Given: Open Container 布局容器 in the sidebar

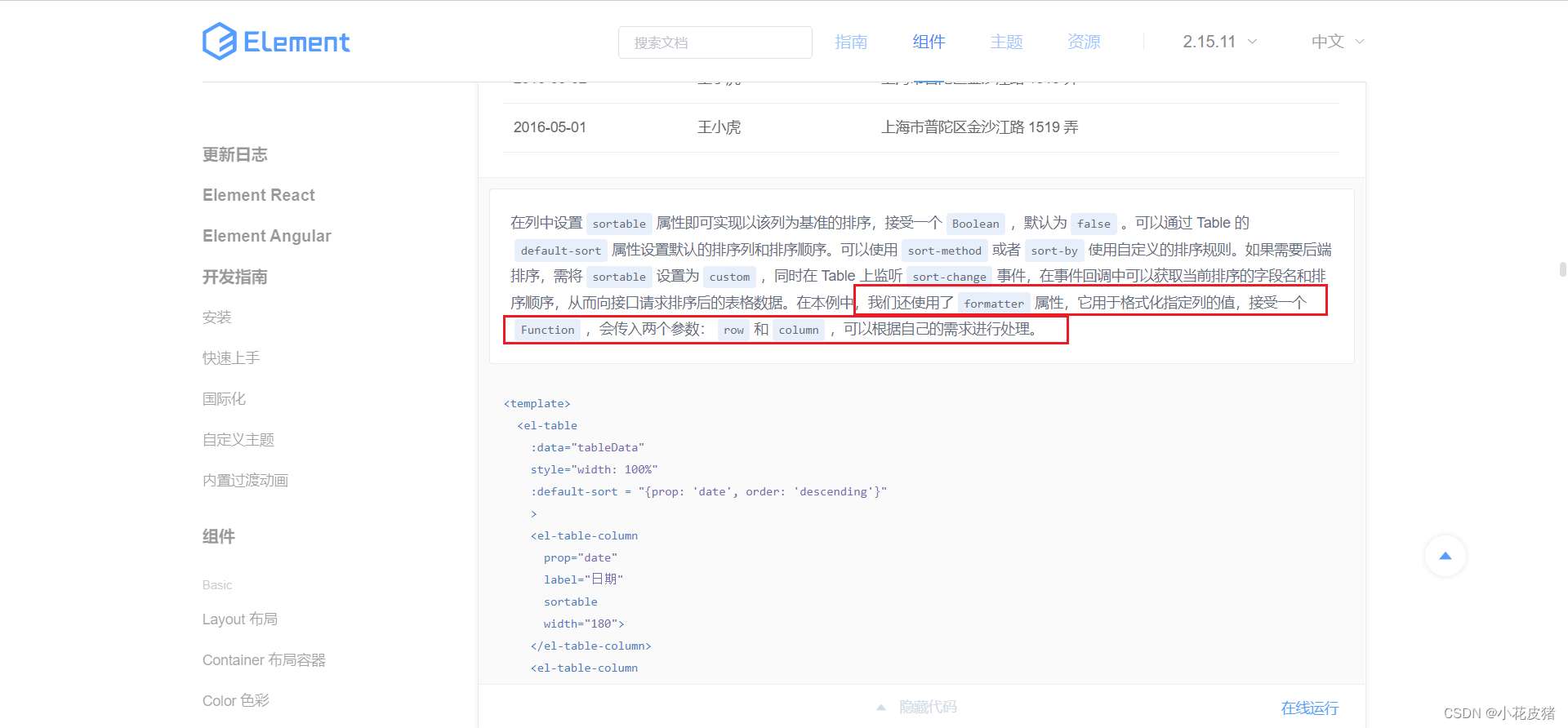Looking at the screenshot, I should [x=264, y=660].
